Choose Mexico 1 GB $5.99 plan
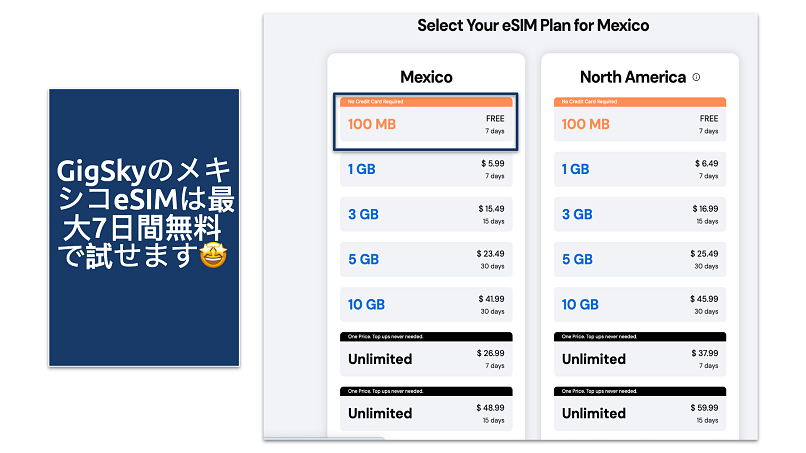806x453 pixels. [x=426, y=169]
